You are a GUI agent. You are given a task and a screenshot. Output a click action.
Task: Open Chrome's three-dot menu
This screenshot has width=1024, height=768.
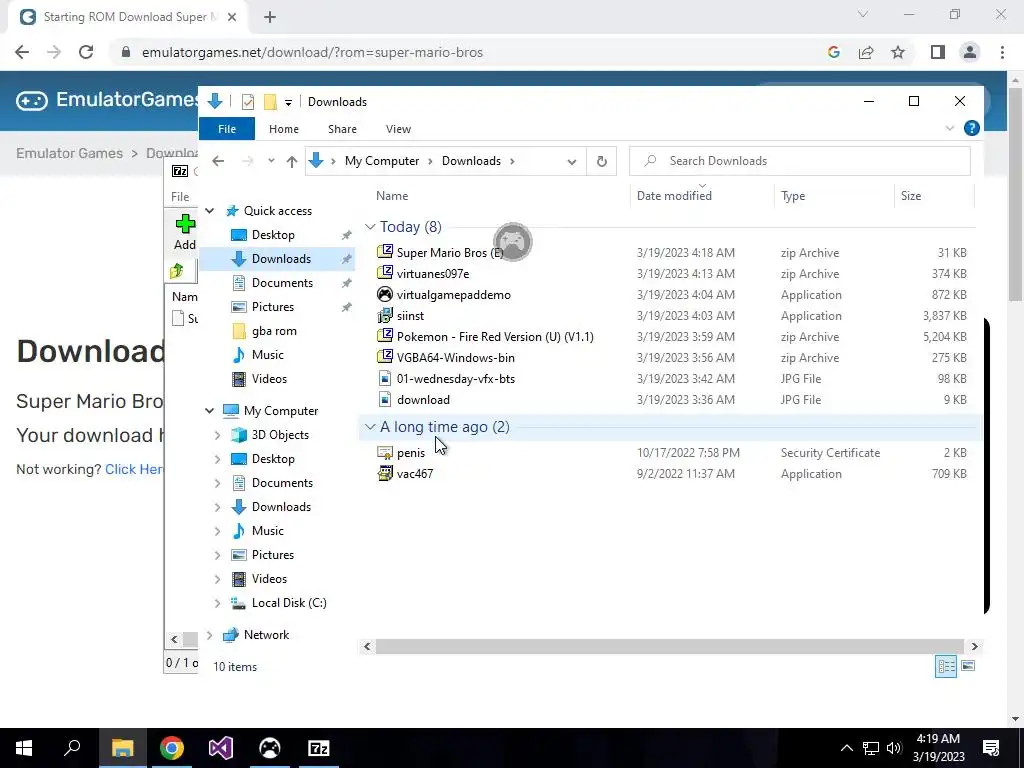1002,52
